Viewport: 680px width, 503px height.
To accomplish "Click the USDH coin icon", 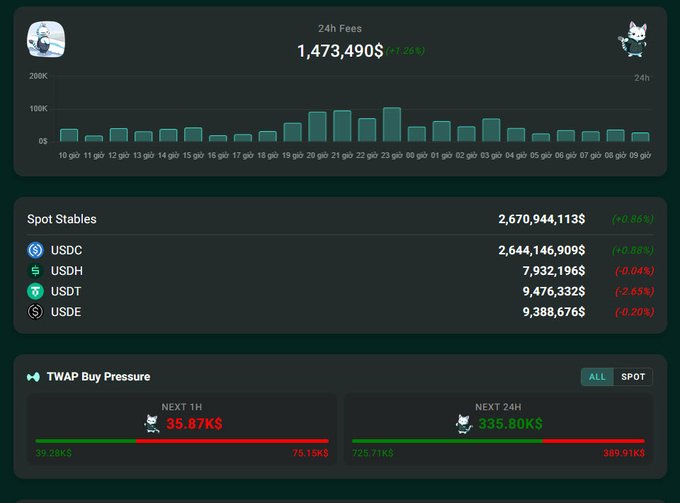I will pos(36,271).
